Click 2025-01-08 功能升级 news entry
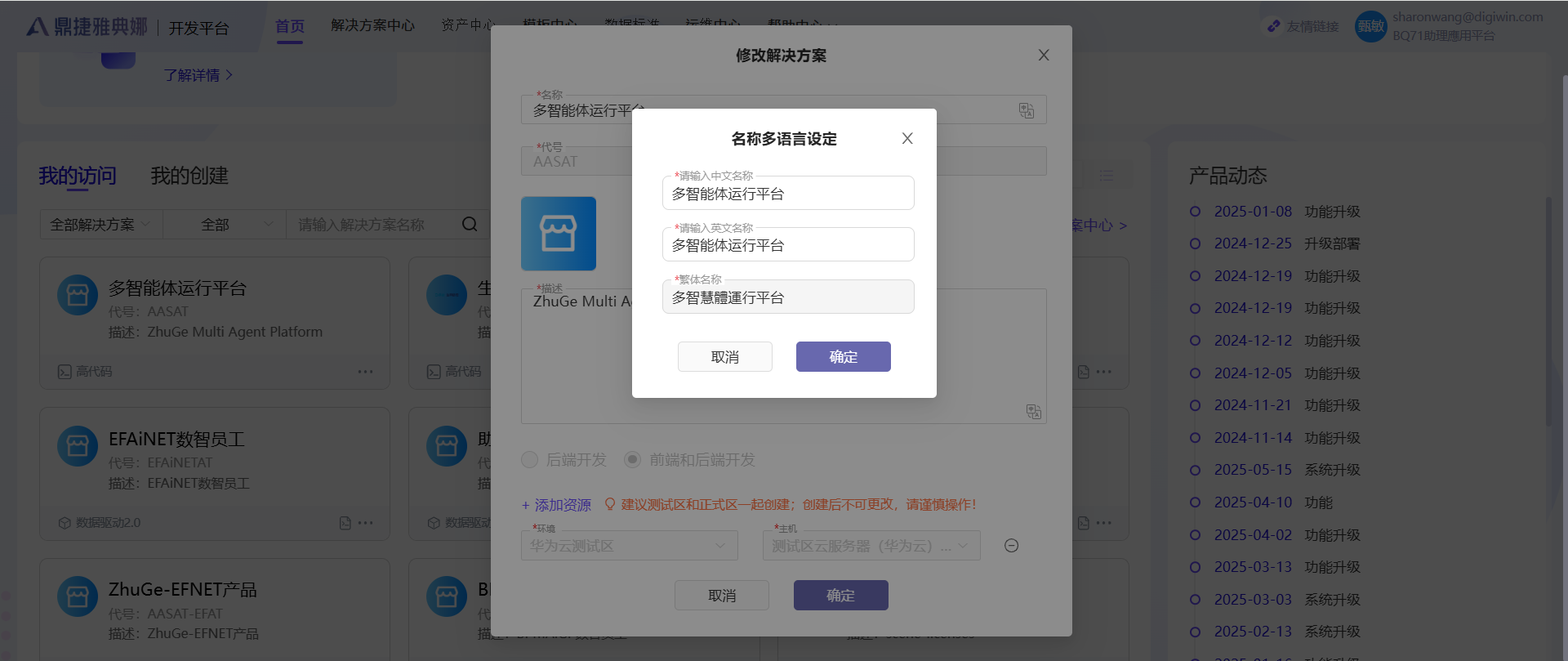This screenshot has width=1568, height=661. point(1286,212)
